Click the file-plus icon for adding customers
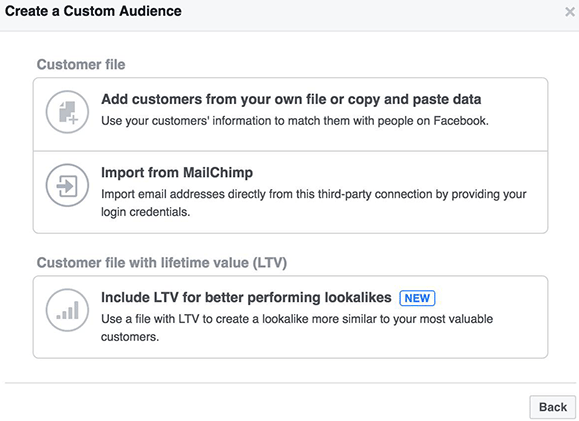Image resolution: width=579 pixels, height=421 pixels. coord(67,112)
